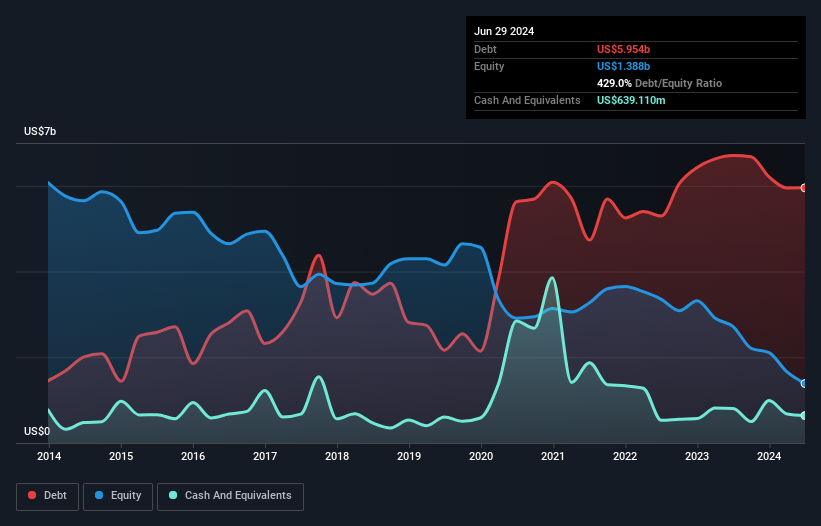Click the 429.0% Debt/Equity Ratio text
Viewport: 821px width, 526px height.
click(x=659, y=83)
